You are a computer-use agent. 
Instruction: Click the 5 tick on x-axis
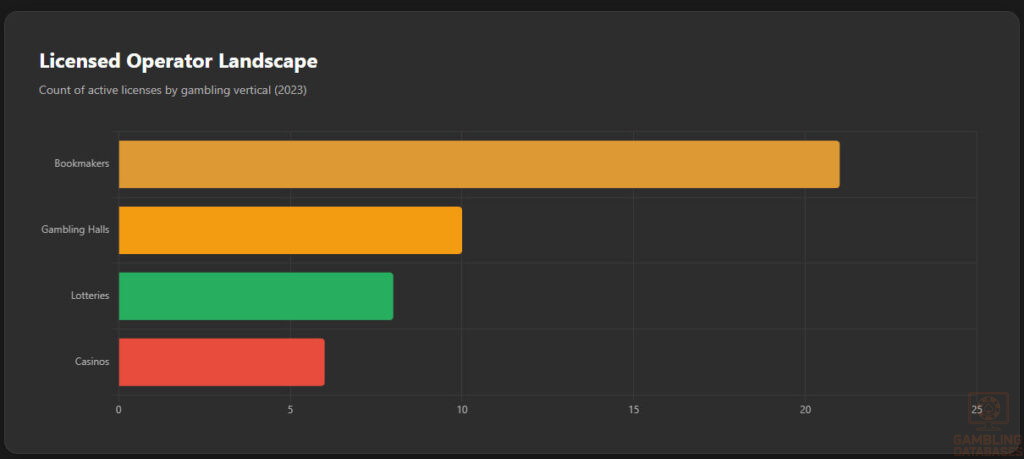pyautogui.click(x=290, y=409)
